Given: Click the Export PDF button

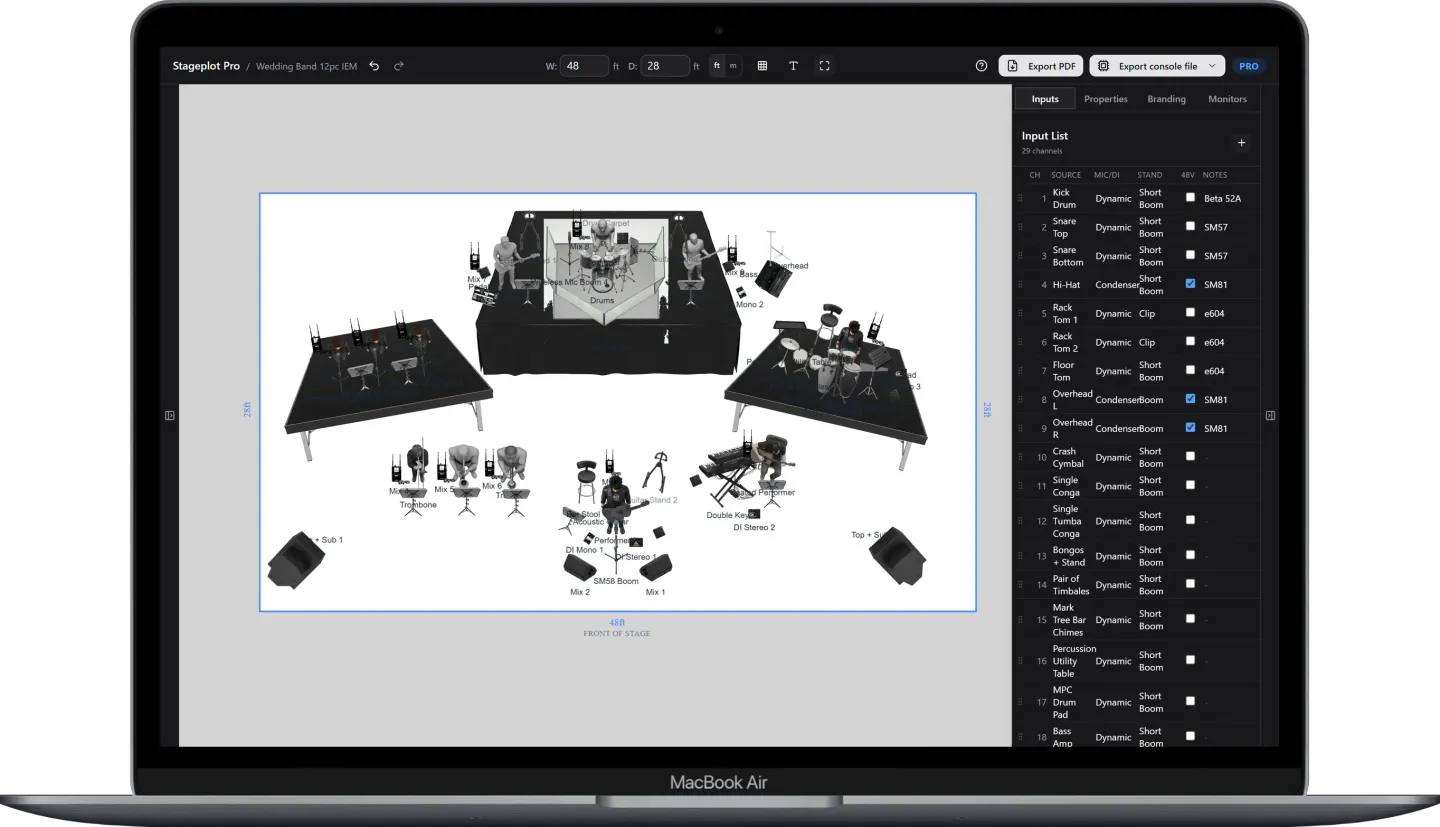Looking at the screenshot, I should tap(1040, 66).
